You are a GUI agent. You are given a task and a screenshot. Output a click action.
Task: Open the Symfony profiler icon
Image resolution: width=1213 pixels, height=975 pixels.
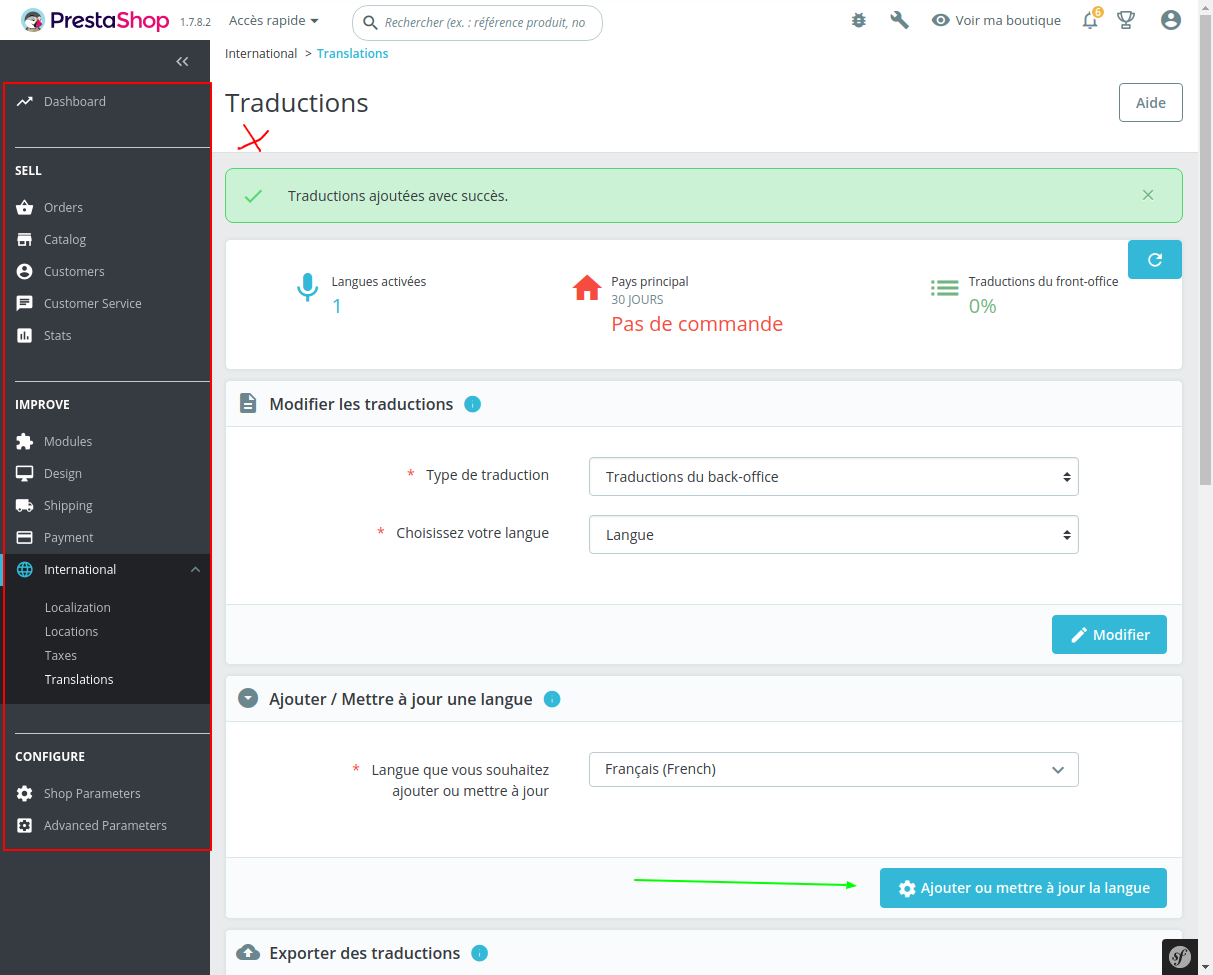(x=1180, y=956)
